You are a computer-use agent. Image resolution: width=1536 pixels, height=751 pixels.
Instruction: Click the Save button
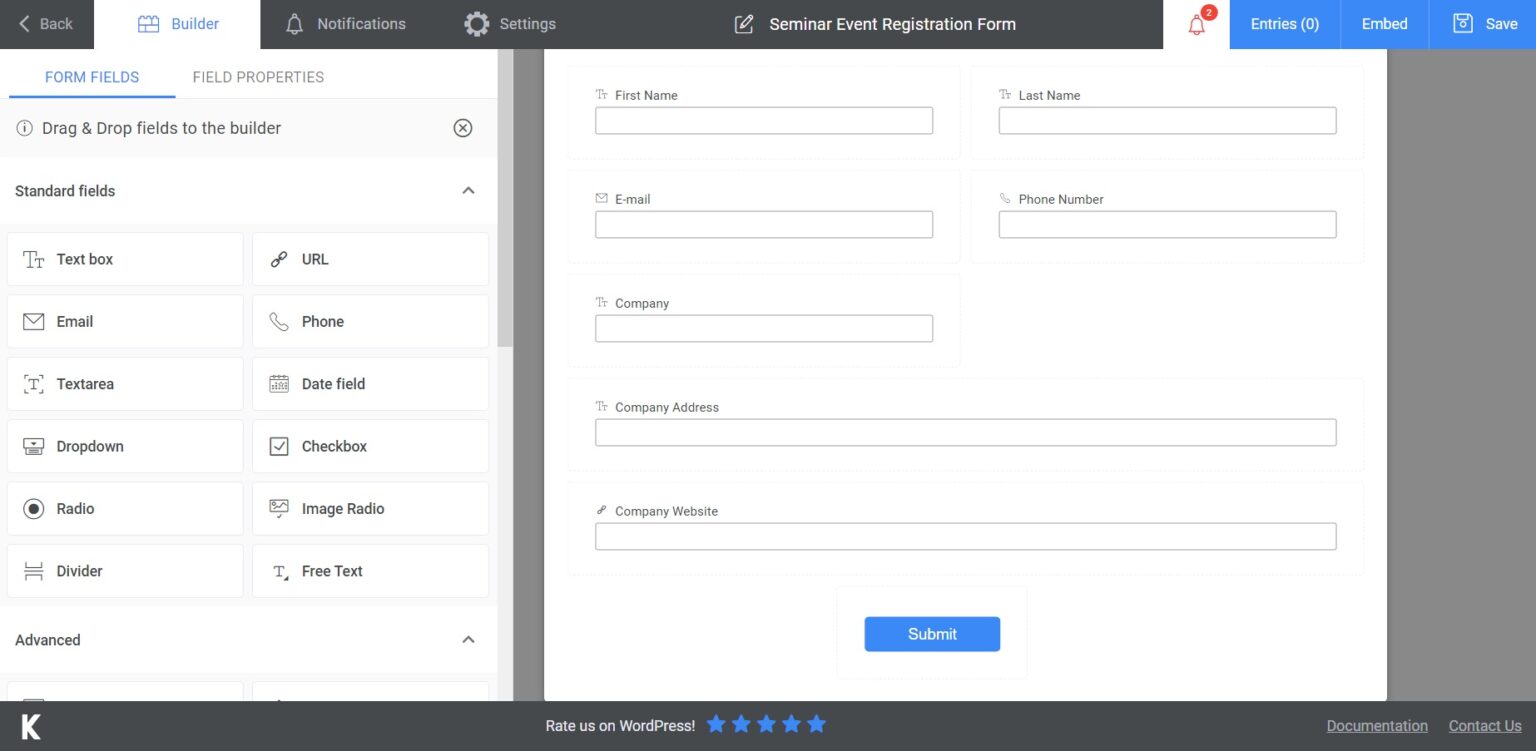click(x=1484, y=24)
